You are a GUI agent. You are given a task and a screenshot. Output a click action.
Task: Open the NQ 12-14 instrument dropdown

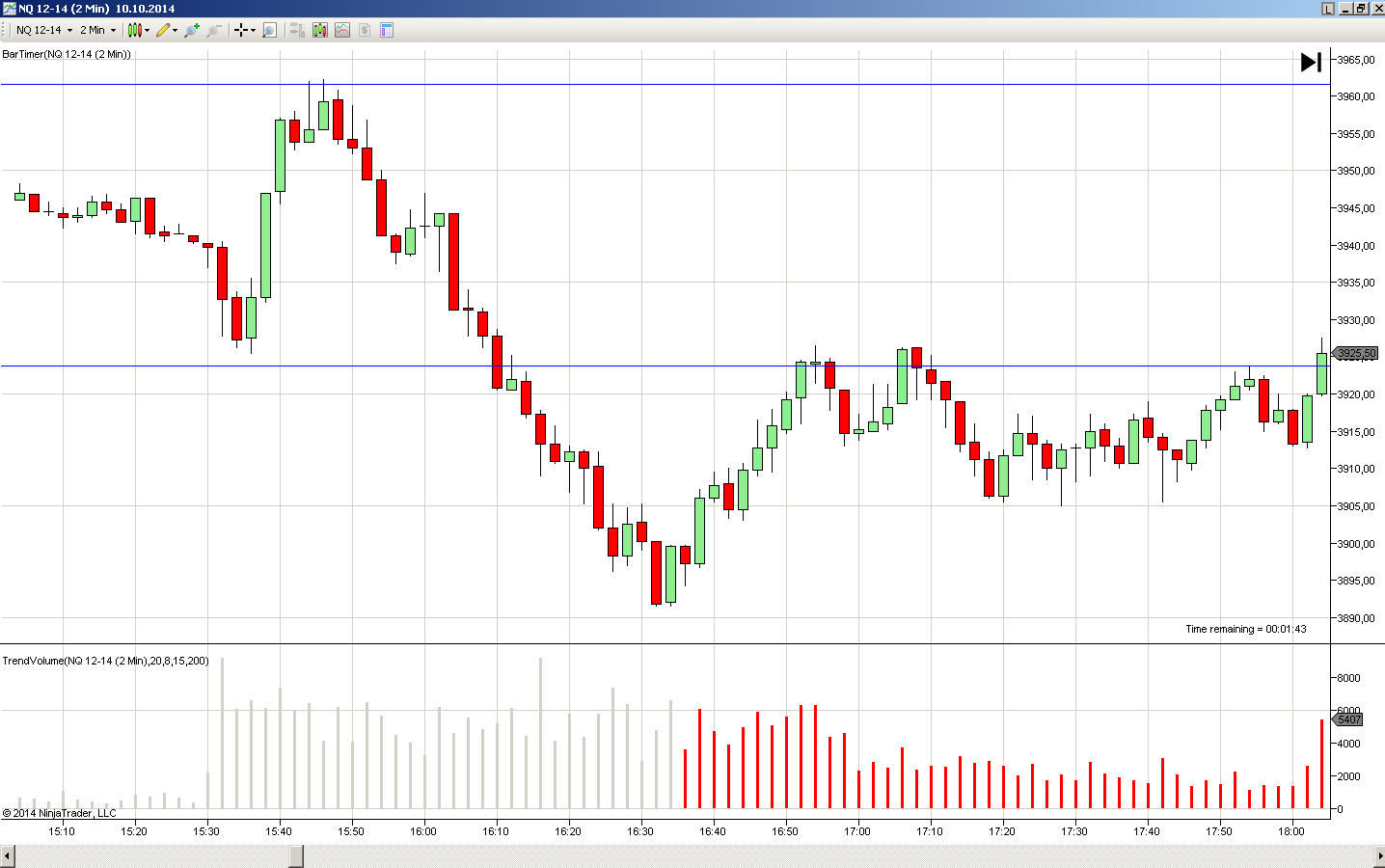[x=43, y=30]
